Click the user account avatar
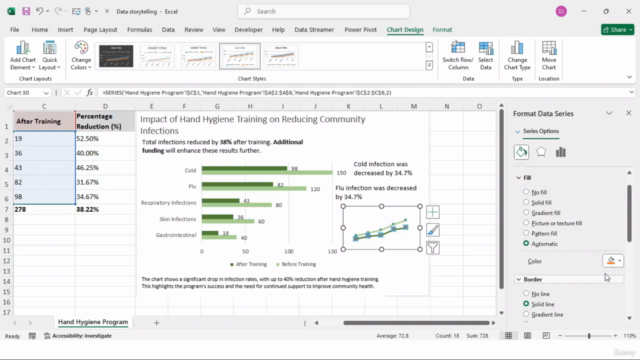 pos(561,11)
